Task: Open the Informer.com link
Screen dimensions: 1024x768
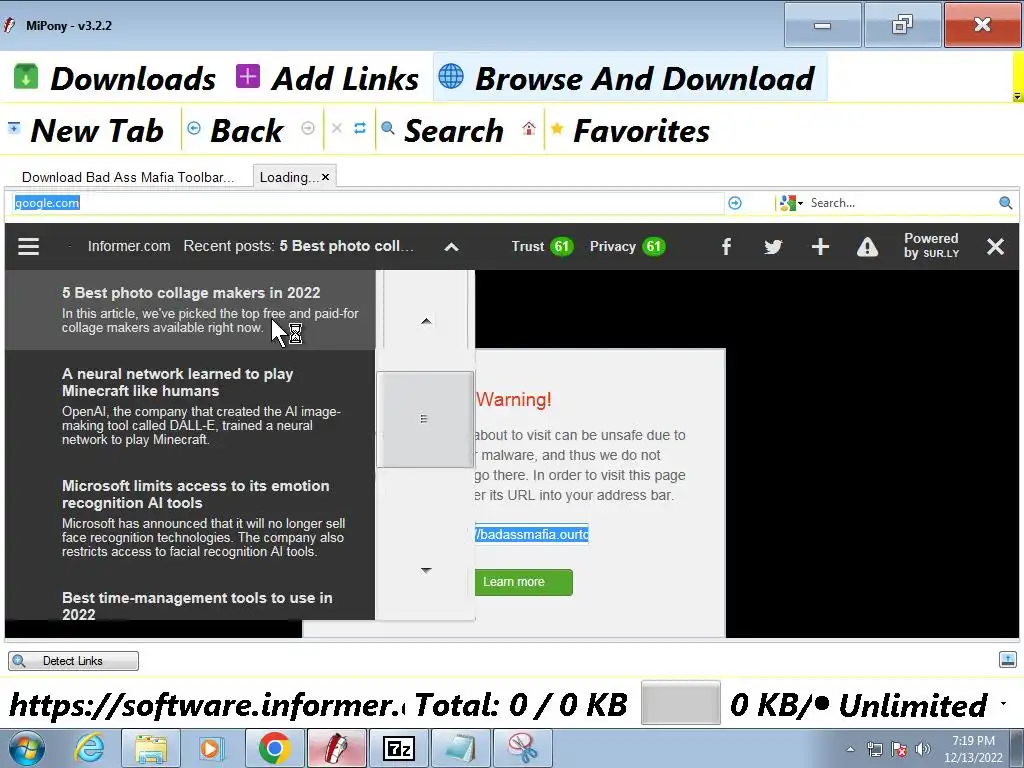Action: click(129, 246)
